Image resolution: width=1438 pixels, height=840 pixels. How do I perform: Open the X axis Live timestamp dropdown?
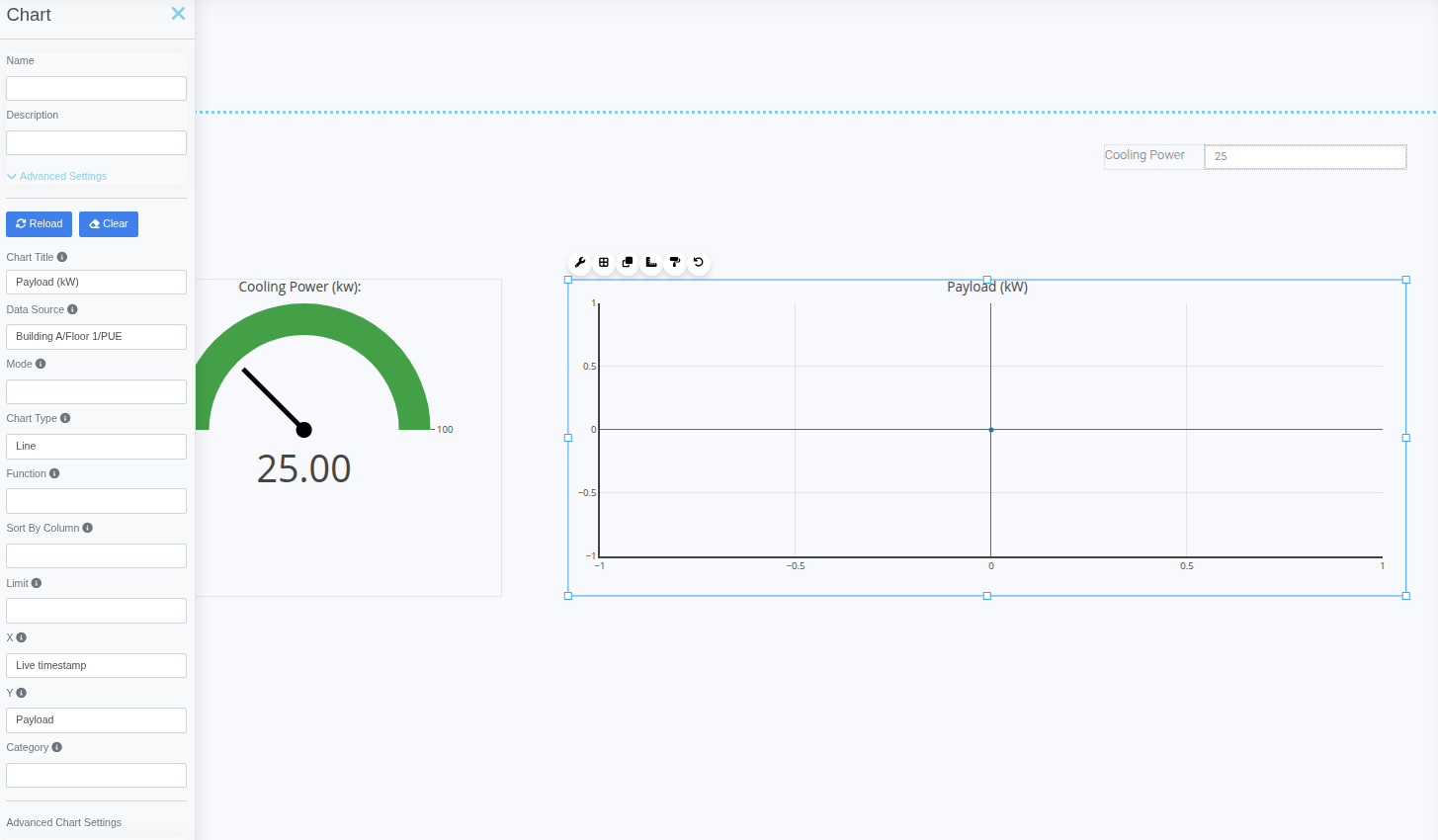point(96,666)
